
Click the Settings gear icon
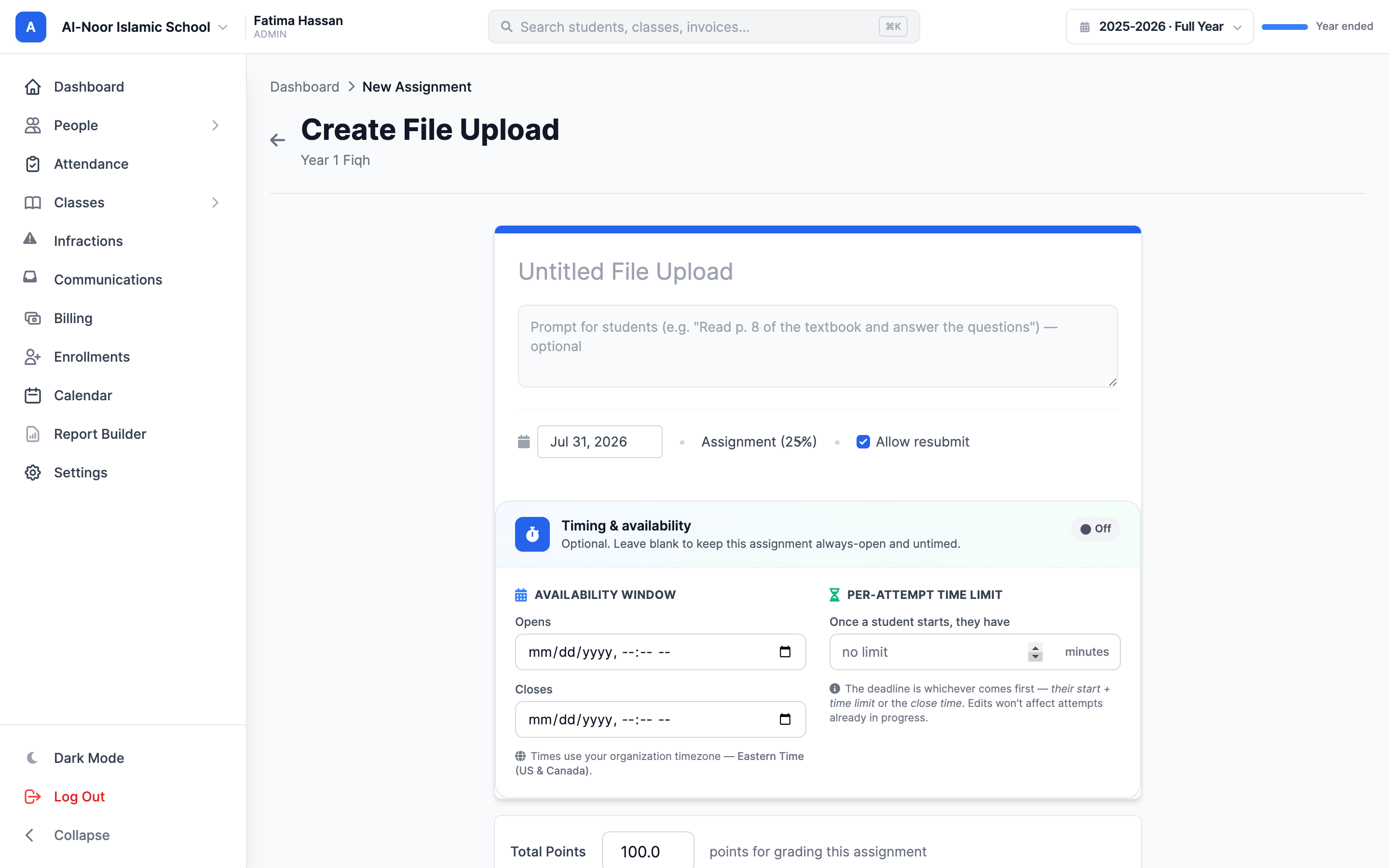[33, 473]
